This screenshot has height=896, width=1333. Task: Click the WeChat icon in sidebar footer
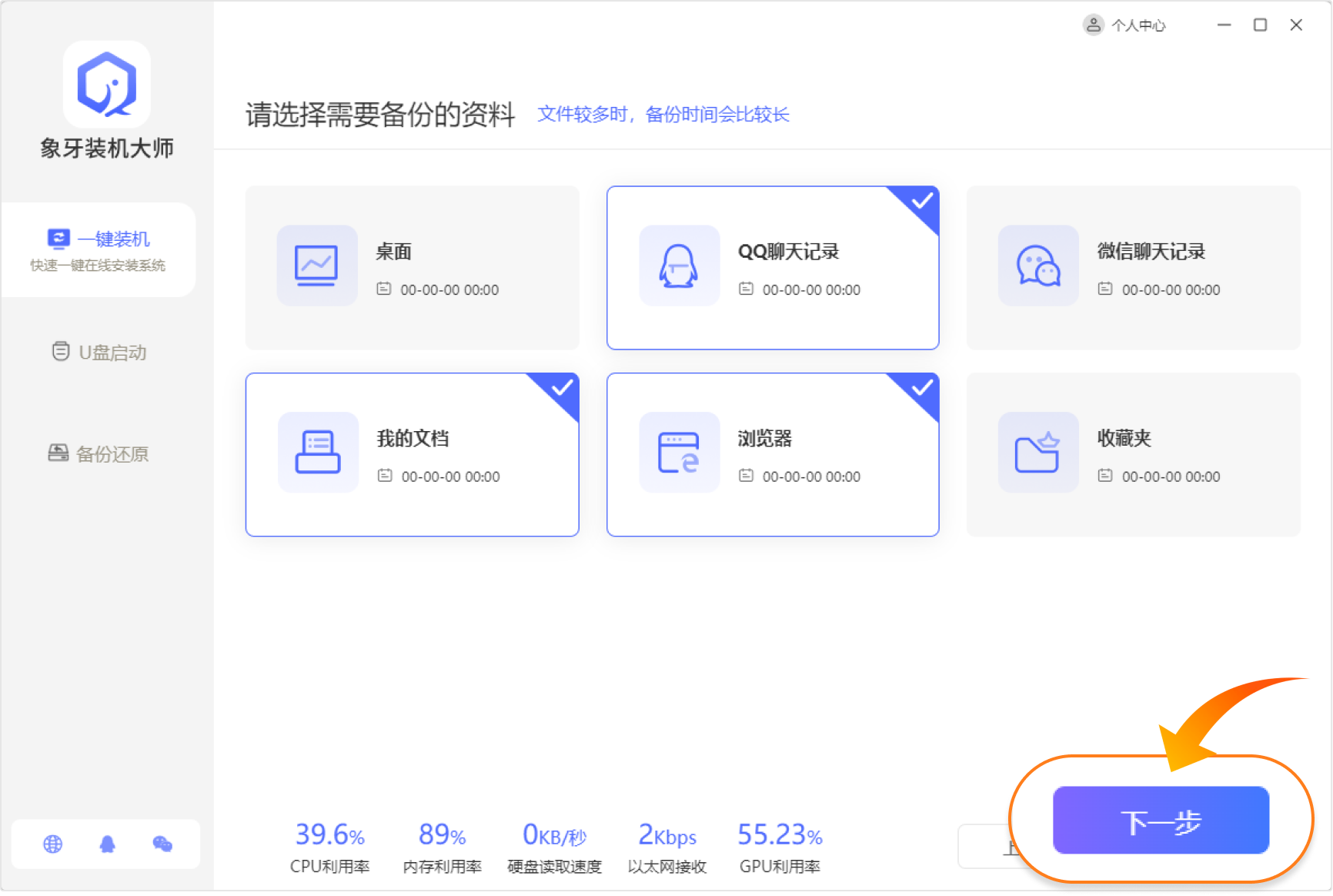click(162, 844)
